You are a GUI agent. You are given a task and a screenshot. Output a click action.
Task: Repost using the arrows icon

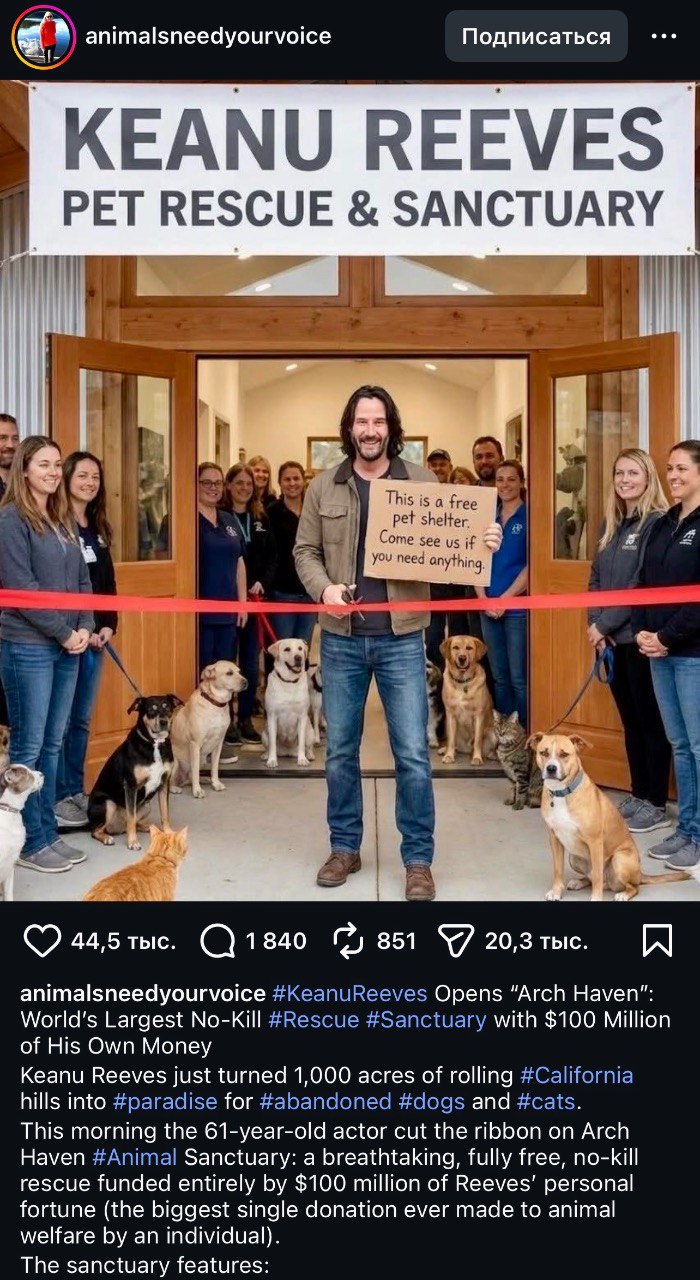(347, 941)
